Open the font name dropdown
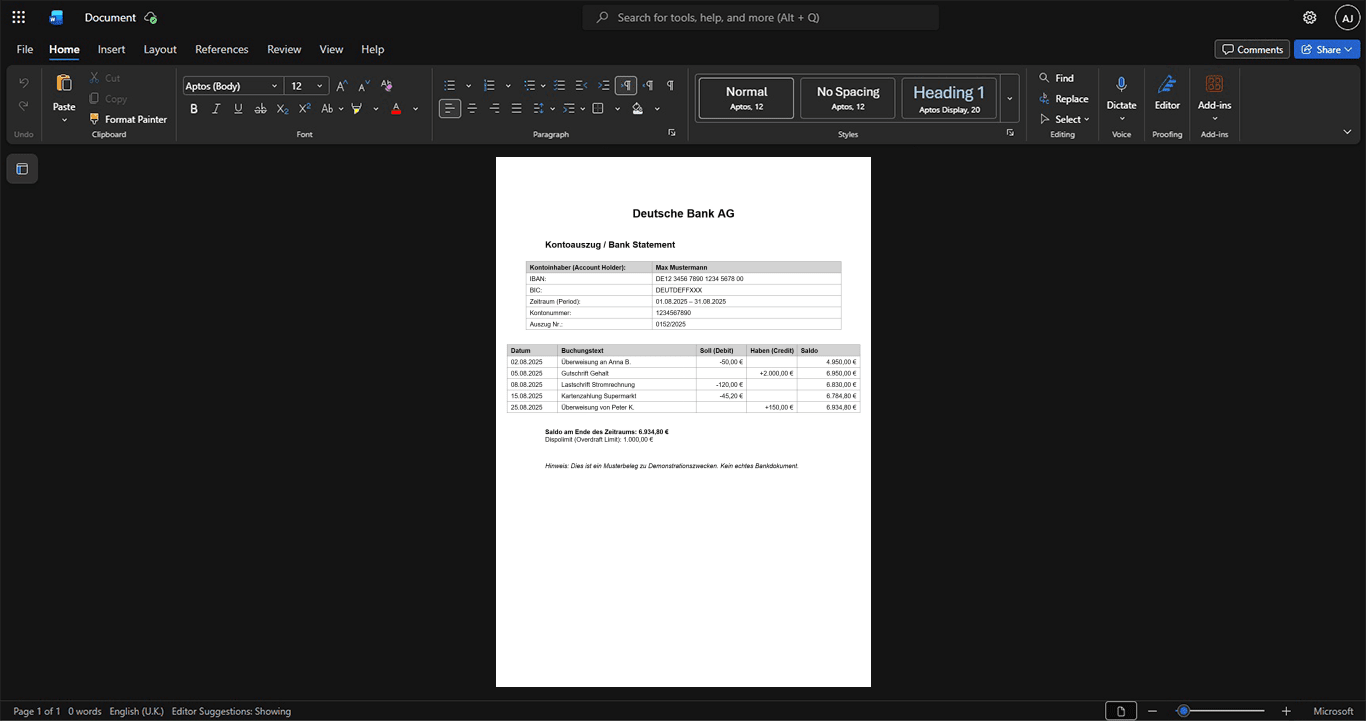This screenshot has width=1366, height=721. tap(275, 86)
